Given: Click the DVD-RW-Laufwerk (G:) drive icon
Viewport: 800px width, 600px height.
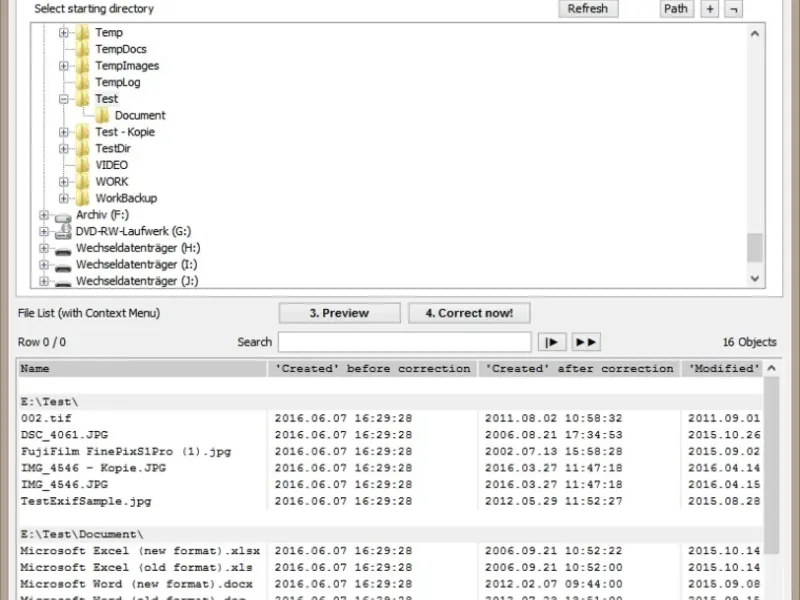Looking at the screenshot, I should point(63,232).
